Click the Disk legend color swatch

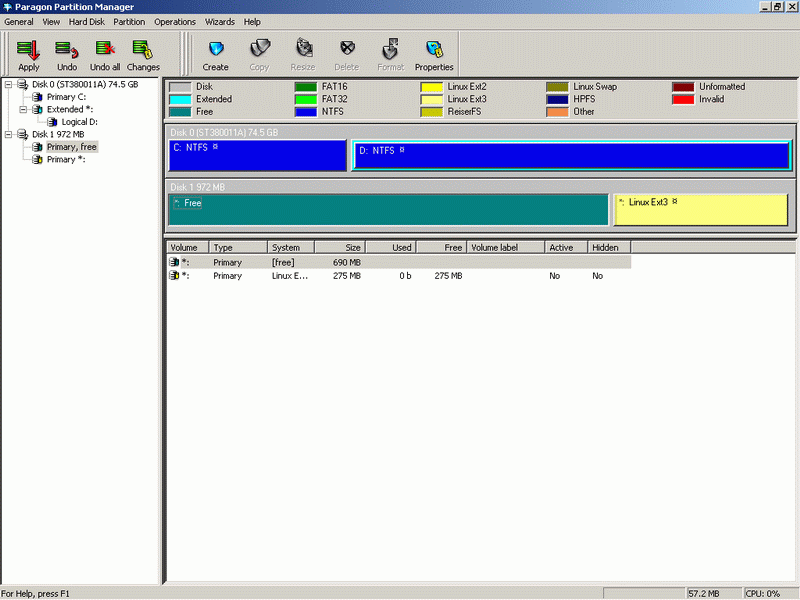(180, 87)
